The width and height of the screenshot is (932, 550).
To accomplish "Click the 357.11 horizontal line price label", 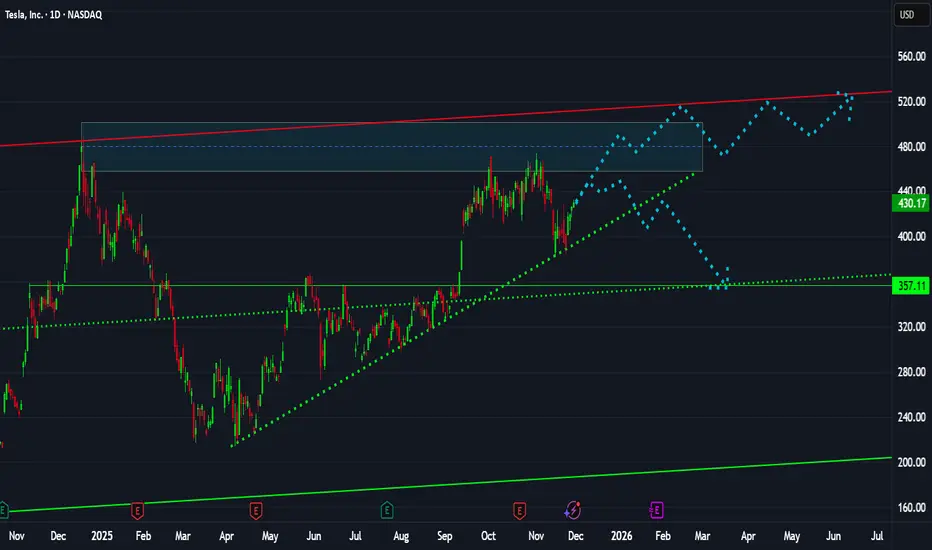I will [911, 286].
